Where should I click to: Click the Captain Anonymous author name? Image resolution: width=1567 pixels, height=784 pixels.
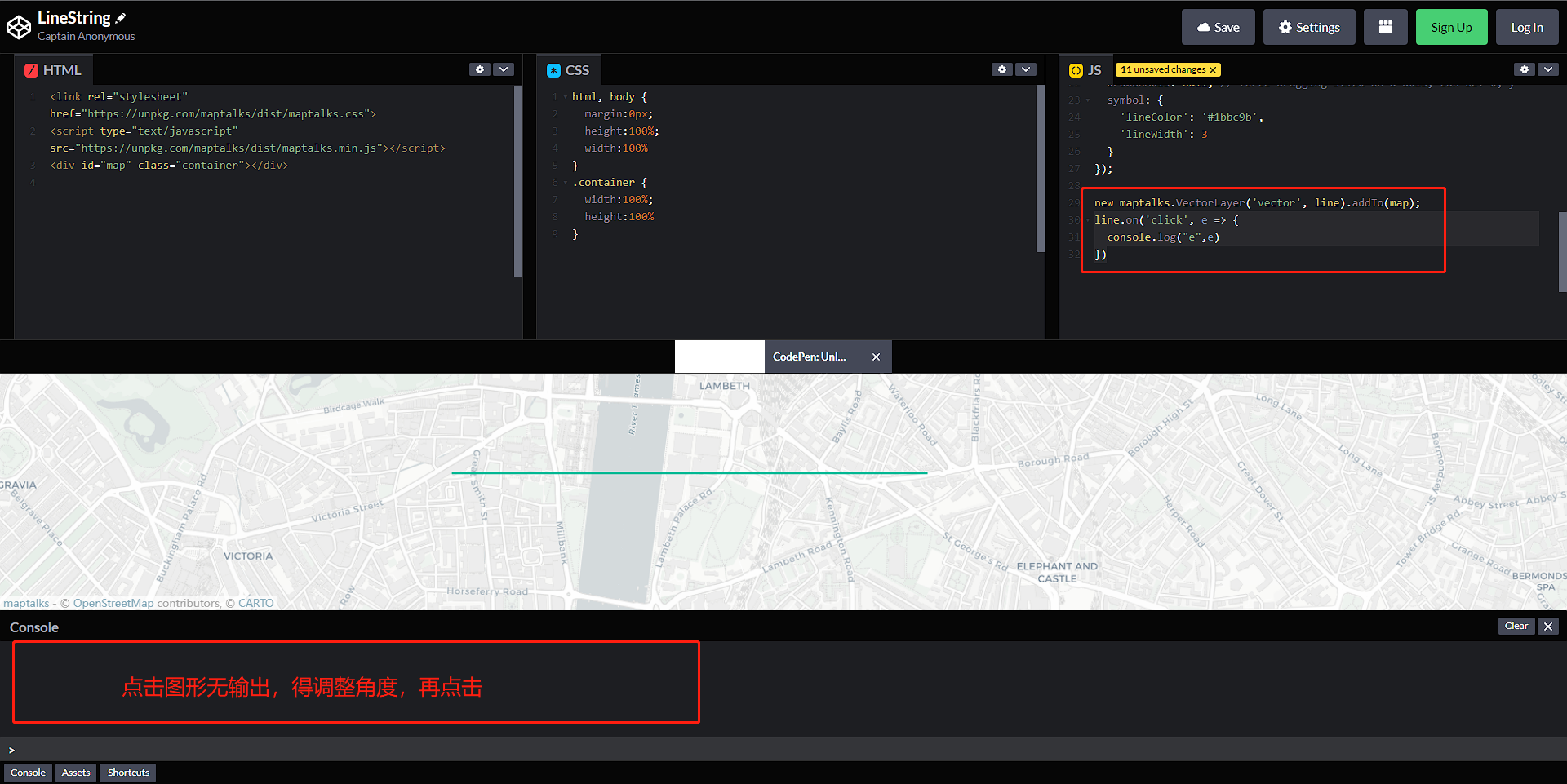pos(87,37)
